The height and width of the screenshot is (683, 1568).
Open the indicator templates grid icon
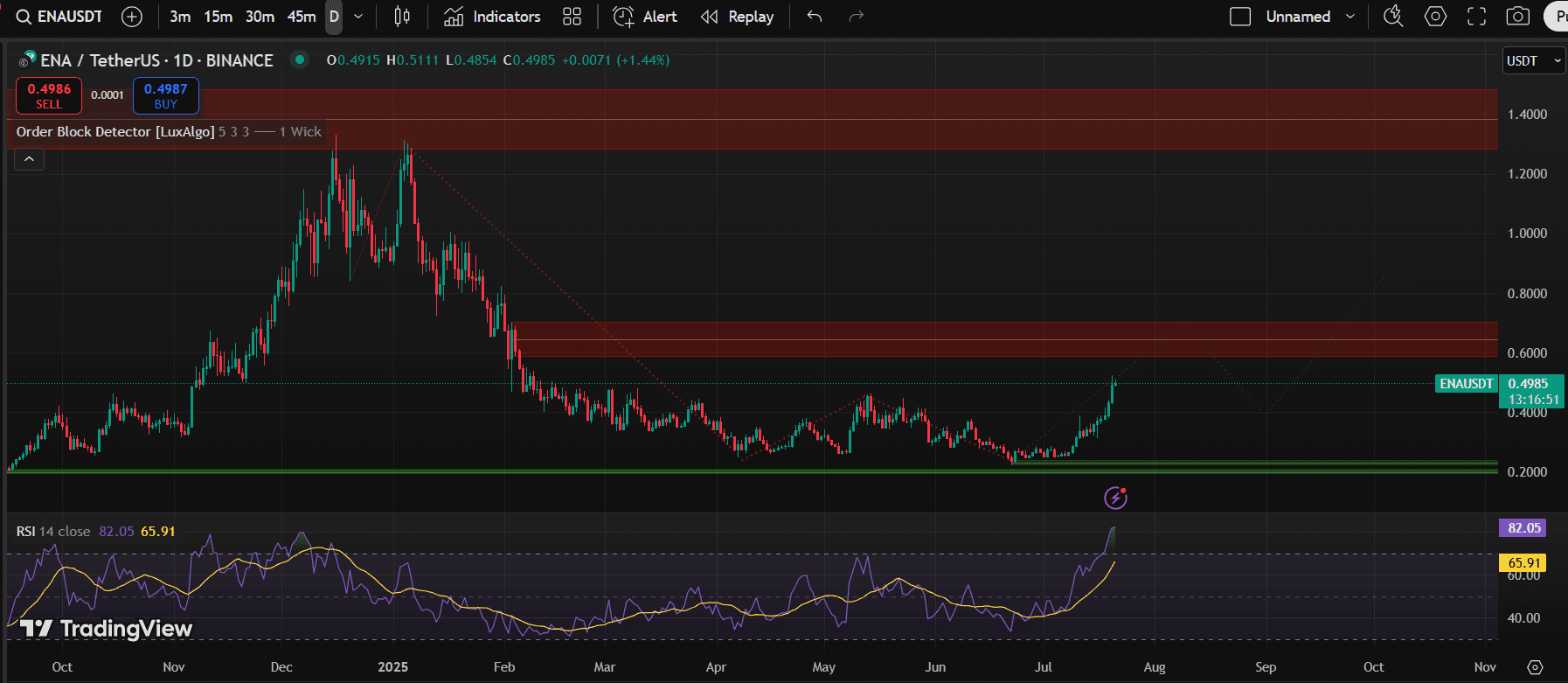coord(572,17)
